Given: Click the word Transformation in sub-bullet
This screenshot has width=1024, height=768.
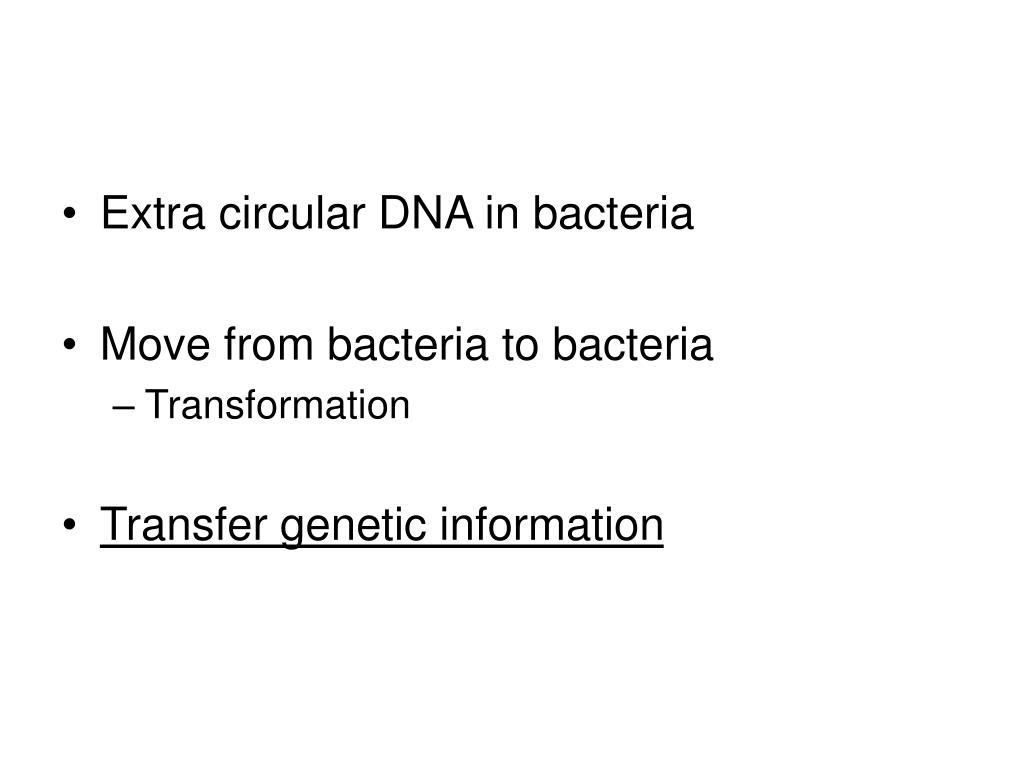Looking at the screenshot, I should click(x=277, y=404).
